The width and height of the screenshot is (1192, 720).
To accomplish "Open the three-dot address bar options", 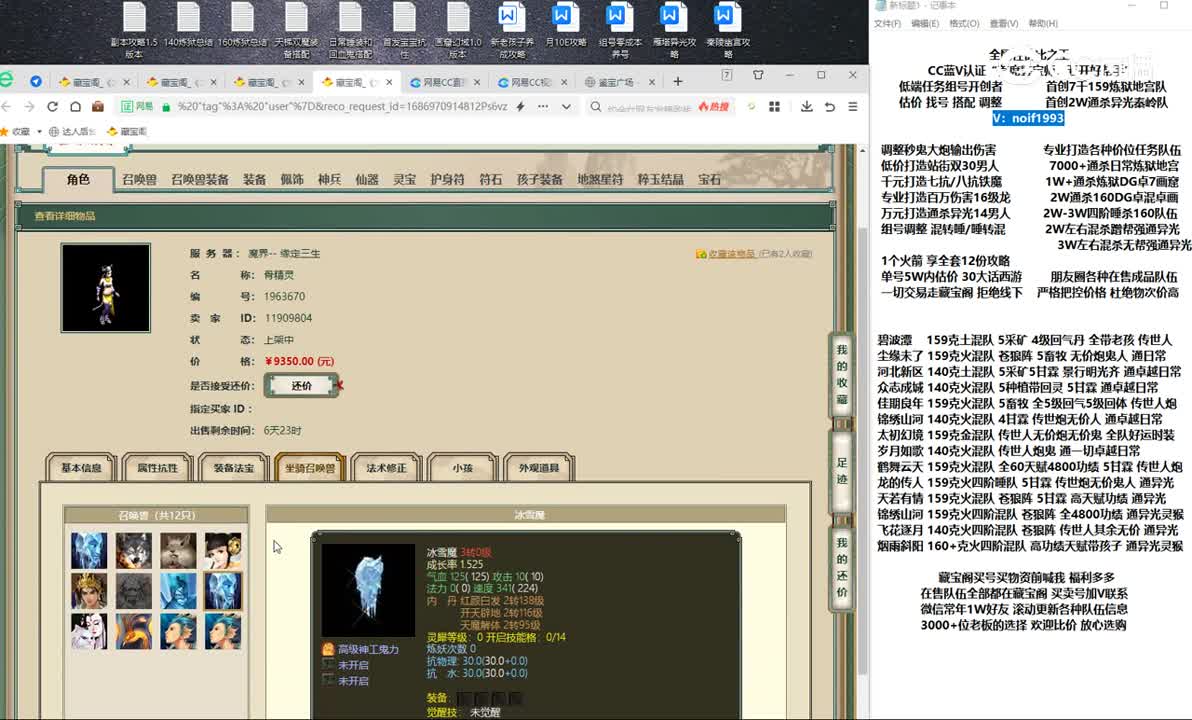I will 543,106.
